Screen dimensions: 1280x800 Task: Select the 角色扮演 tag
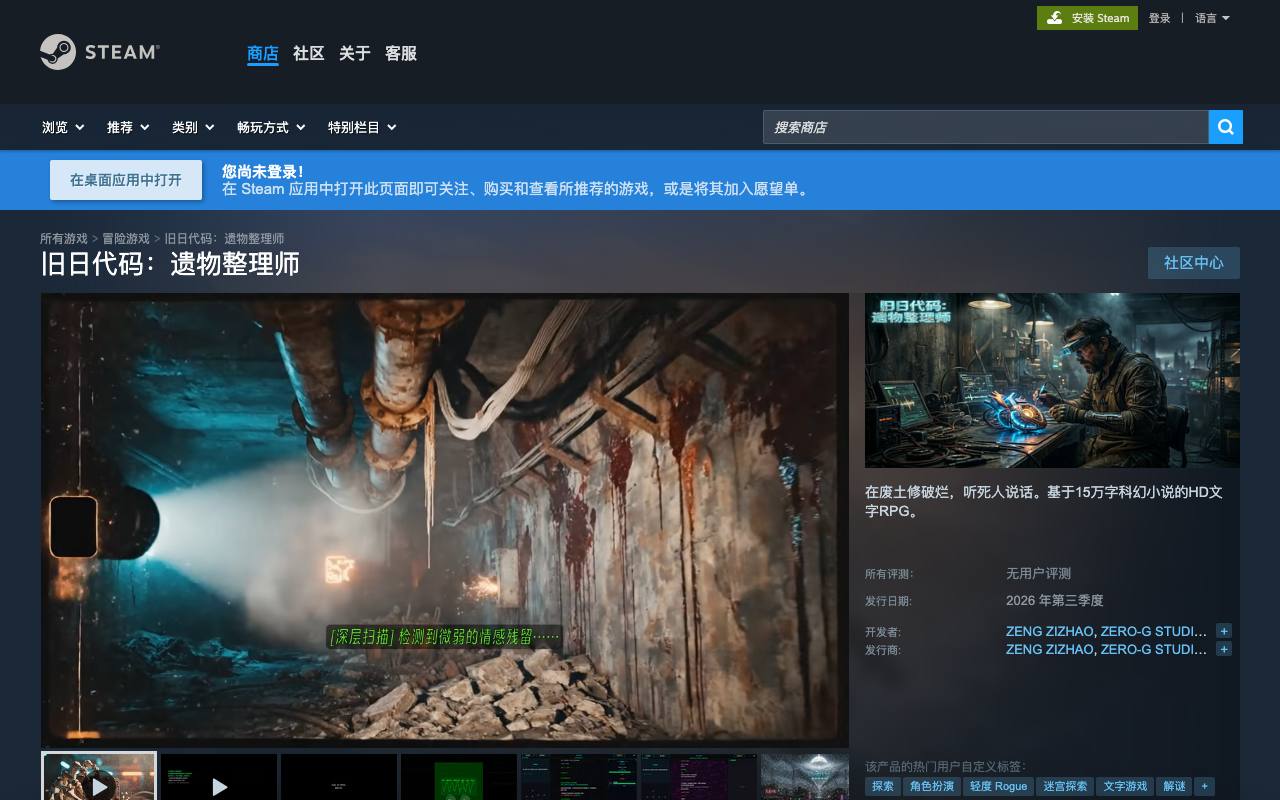931,786
